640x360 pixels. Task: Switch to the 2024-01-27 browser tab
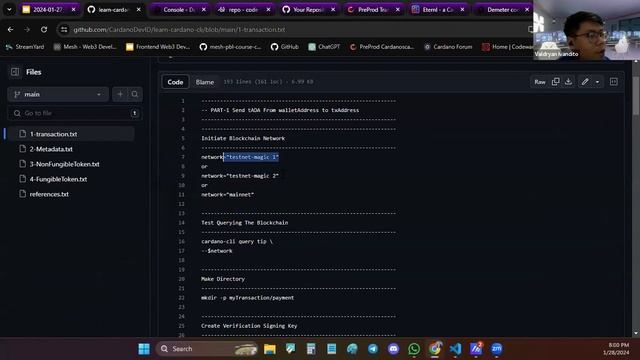pyautogui.click(x=49, y=9)
